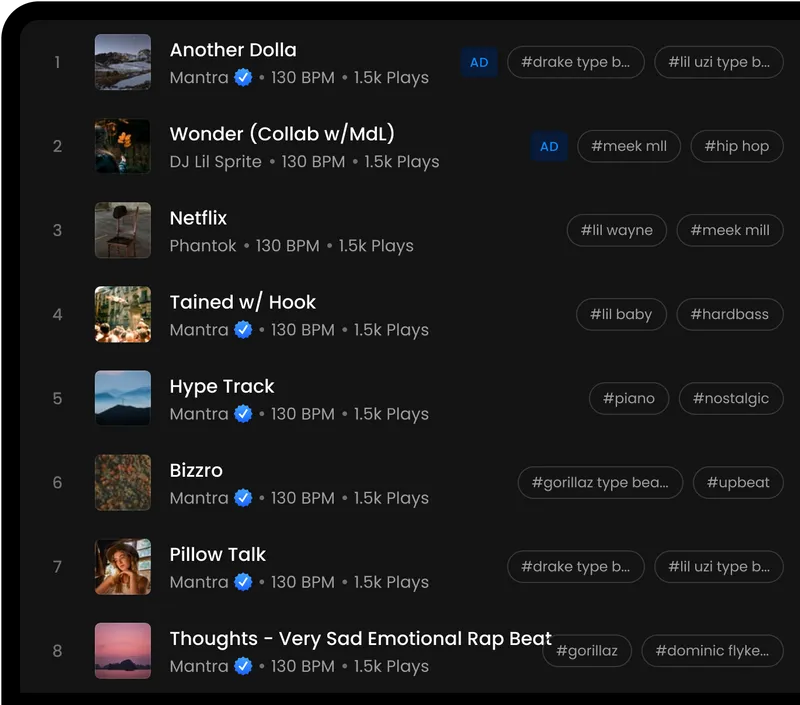
Task: Open artist Phantok profile
Action: (203, 246)
